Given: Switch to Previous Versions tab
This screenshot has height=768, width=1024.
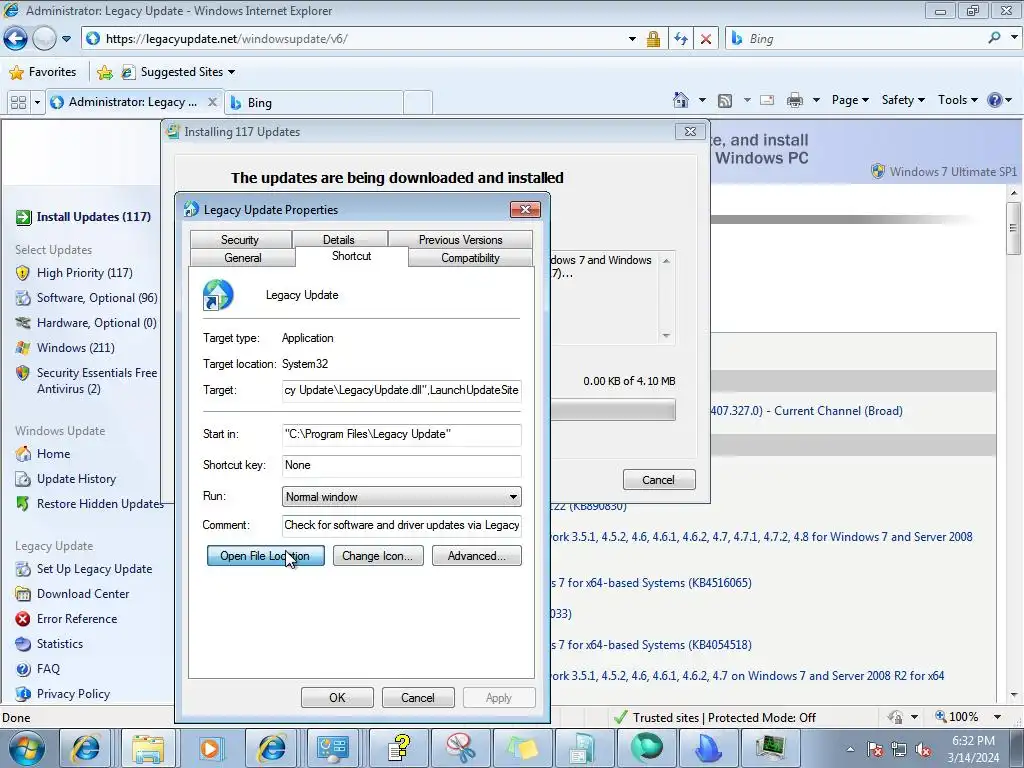Looking at the screenshot, I should [x=460, y=240].
